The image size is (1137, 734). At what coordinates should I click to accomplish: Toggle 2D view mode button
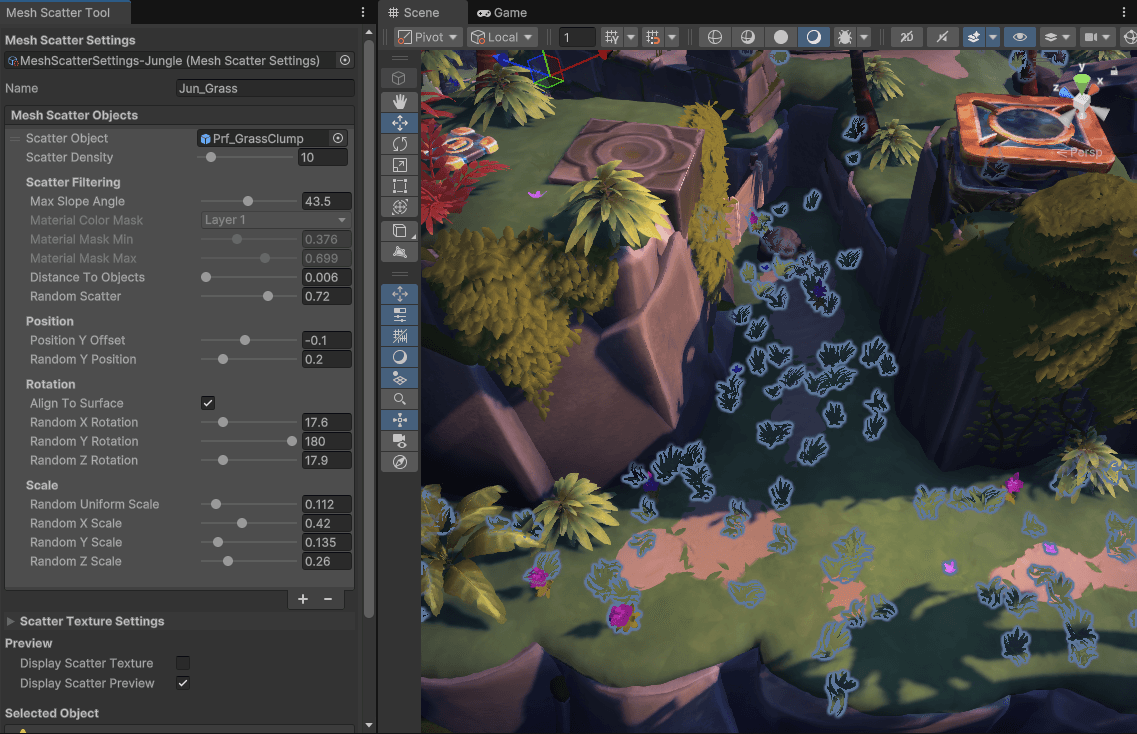click(x=906, y=37)
